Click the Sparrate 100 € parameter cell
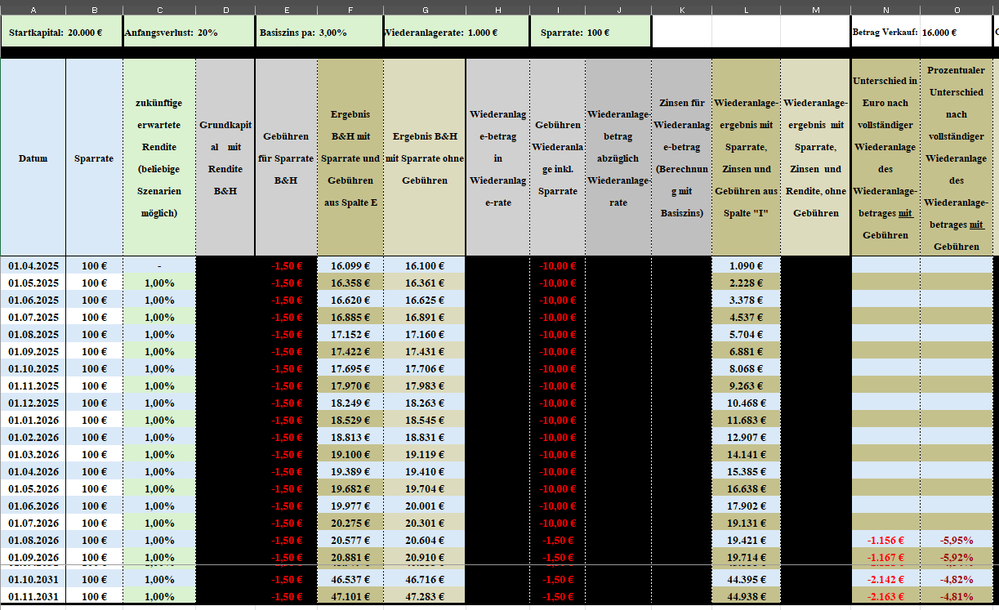The width and height of the screenshot is (999, 610). pyautogui.click(x=590, y=33)
